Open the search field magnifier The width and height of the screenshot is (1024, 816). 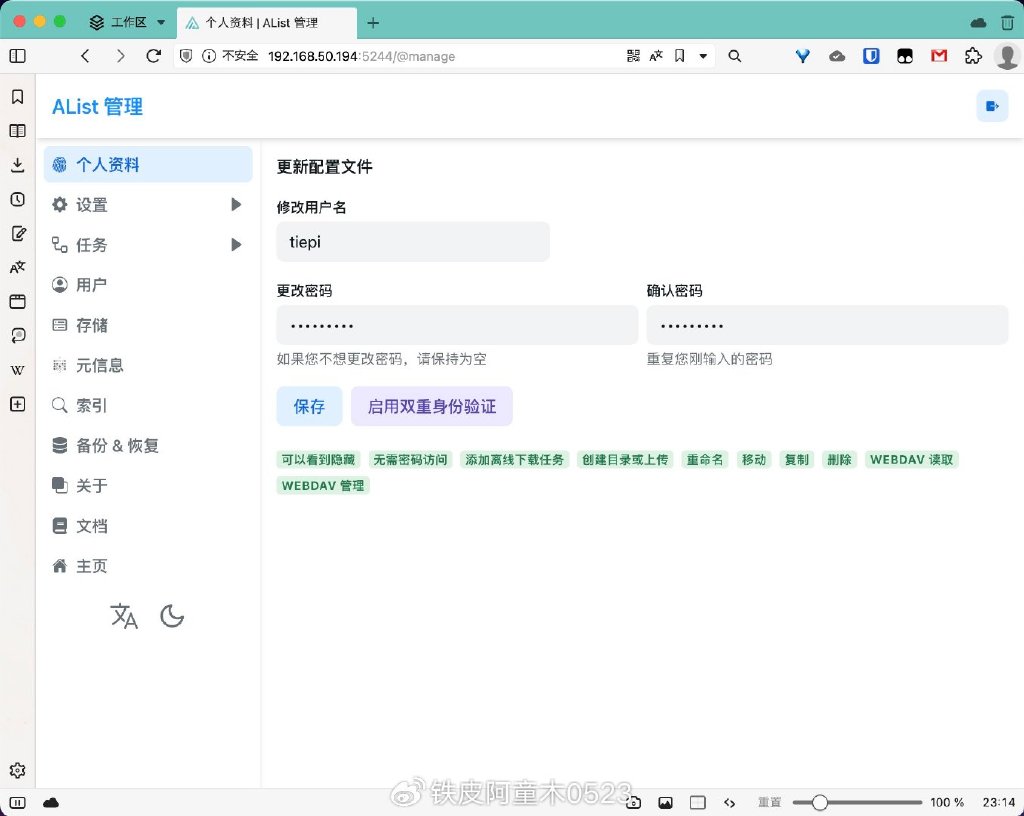pyautogui.click(x=735, y=56)
